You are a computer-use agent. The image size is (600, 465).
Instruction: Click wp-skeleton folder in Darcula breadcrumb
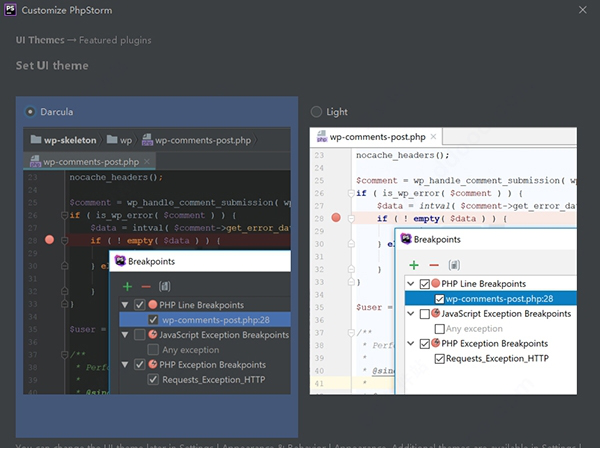click(x=63, y=140)
